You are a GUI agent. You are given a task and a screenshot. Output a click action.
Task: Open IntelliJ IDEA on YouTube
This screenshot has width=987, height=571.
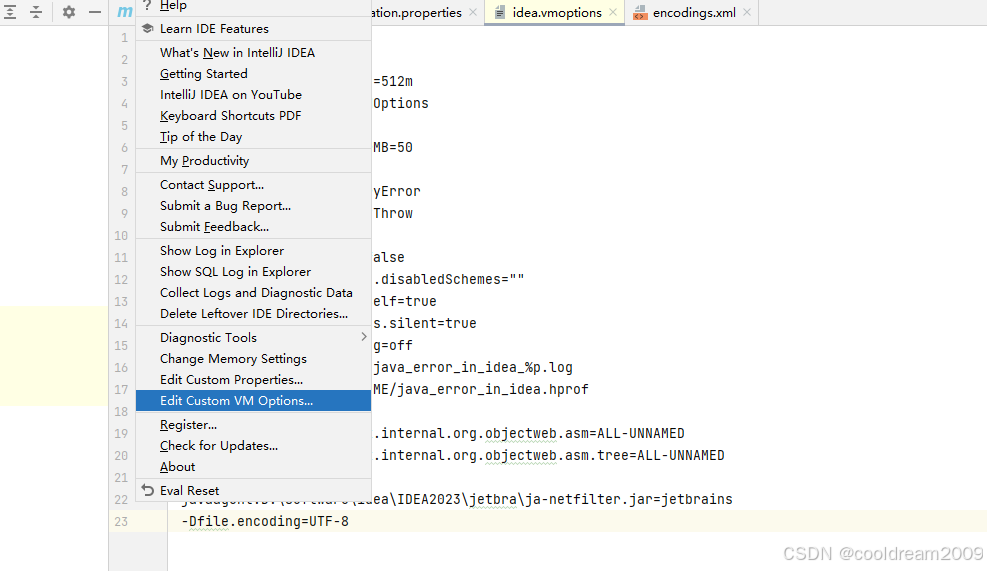pyautogui.click(x=253, y=94)
